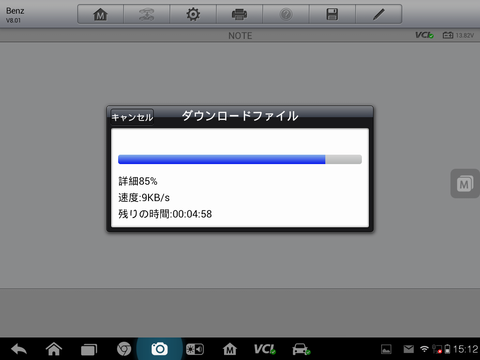Open the brightness and volume shortcut
Image resolution: width=480 pixels, height=360 pixels.
click(x=195, y=349)
